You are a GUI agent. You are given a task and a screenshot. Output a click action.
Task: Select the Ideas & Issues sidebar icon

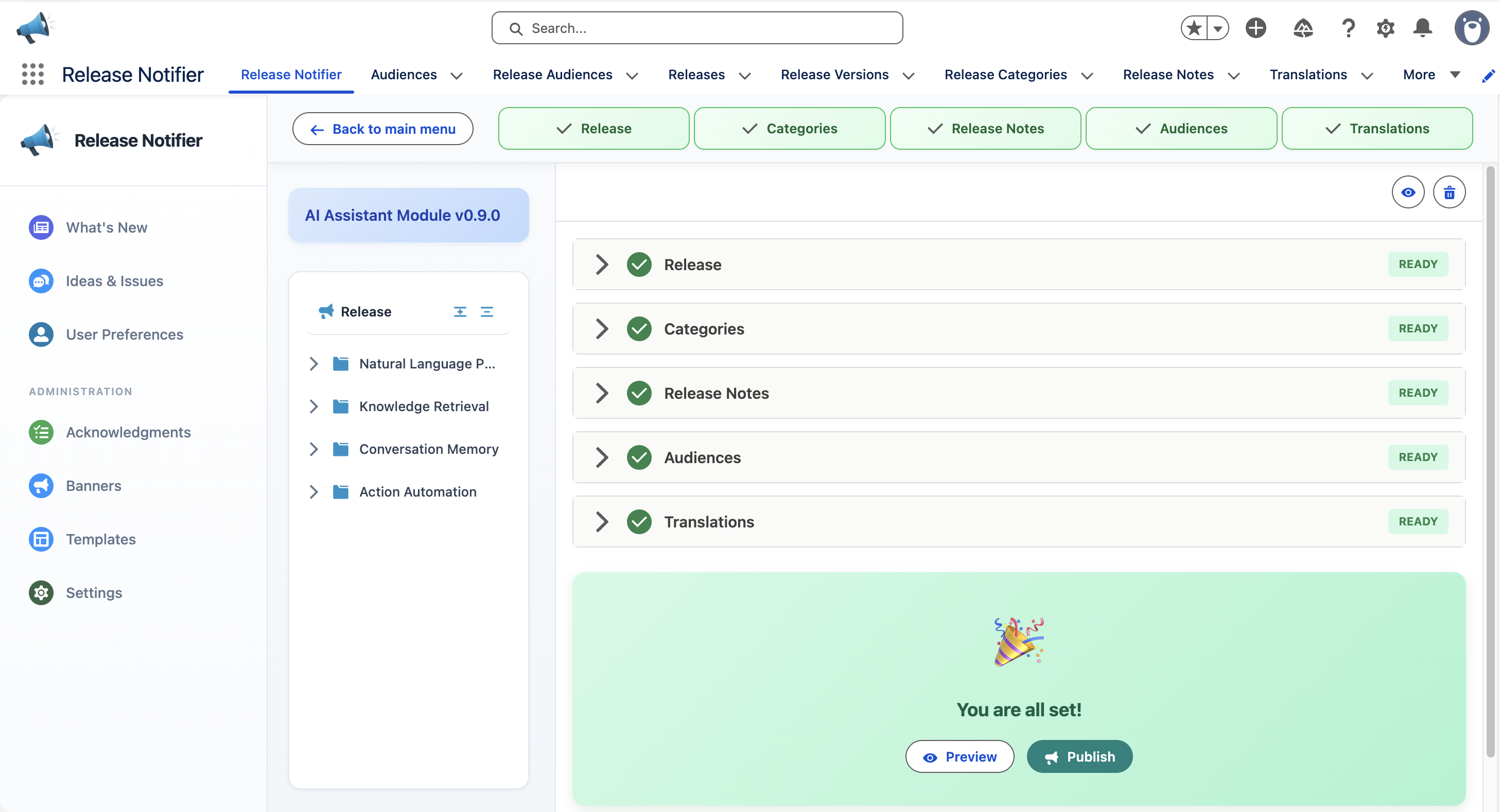click(x=41, y=280)
